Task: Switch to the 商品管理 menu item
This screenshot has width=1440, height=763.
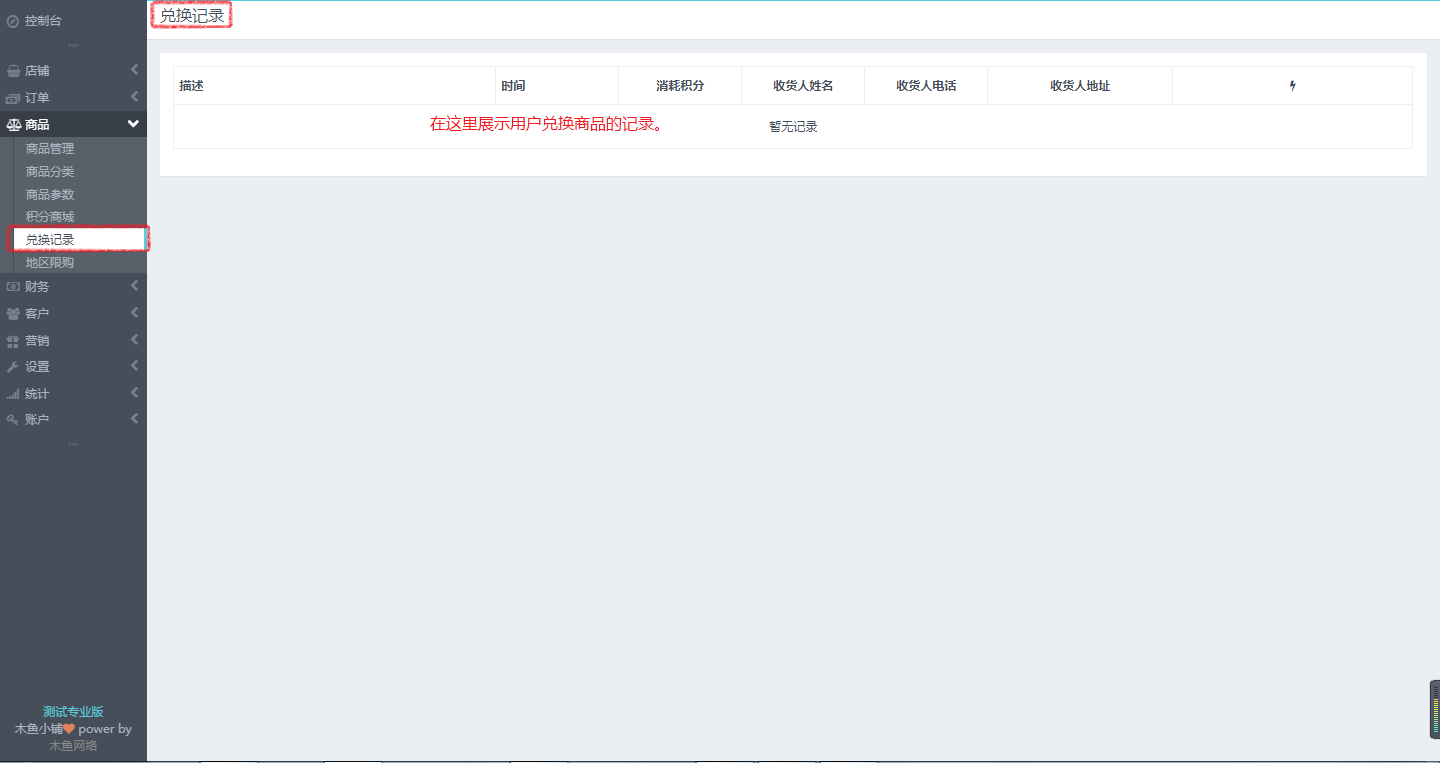Action: pos(50,147)
